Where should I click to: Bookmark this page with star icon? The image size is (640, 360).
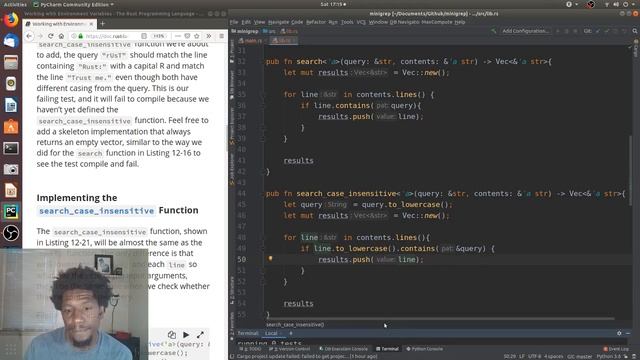197,36
